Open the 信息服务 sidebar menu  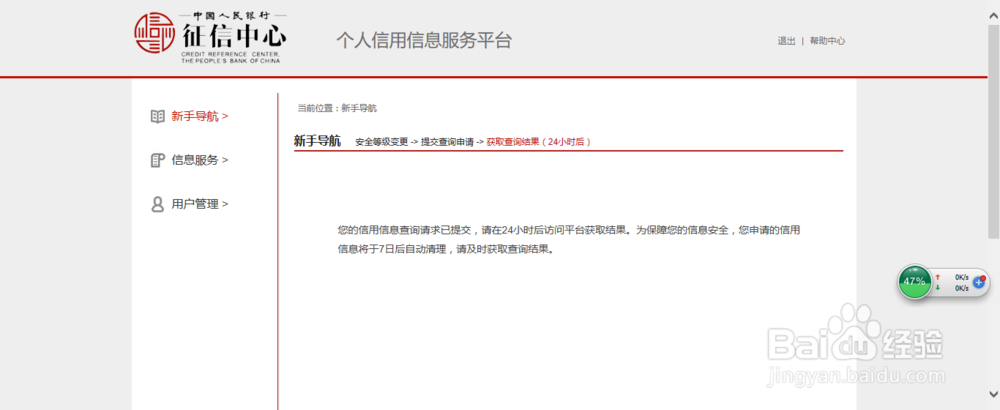(200, 160)
